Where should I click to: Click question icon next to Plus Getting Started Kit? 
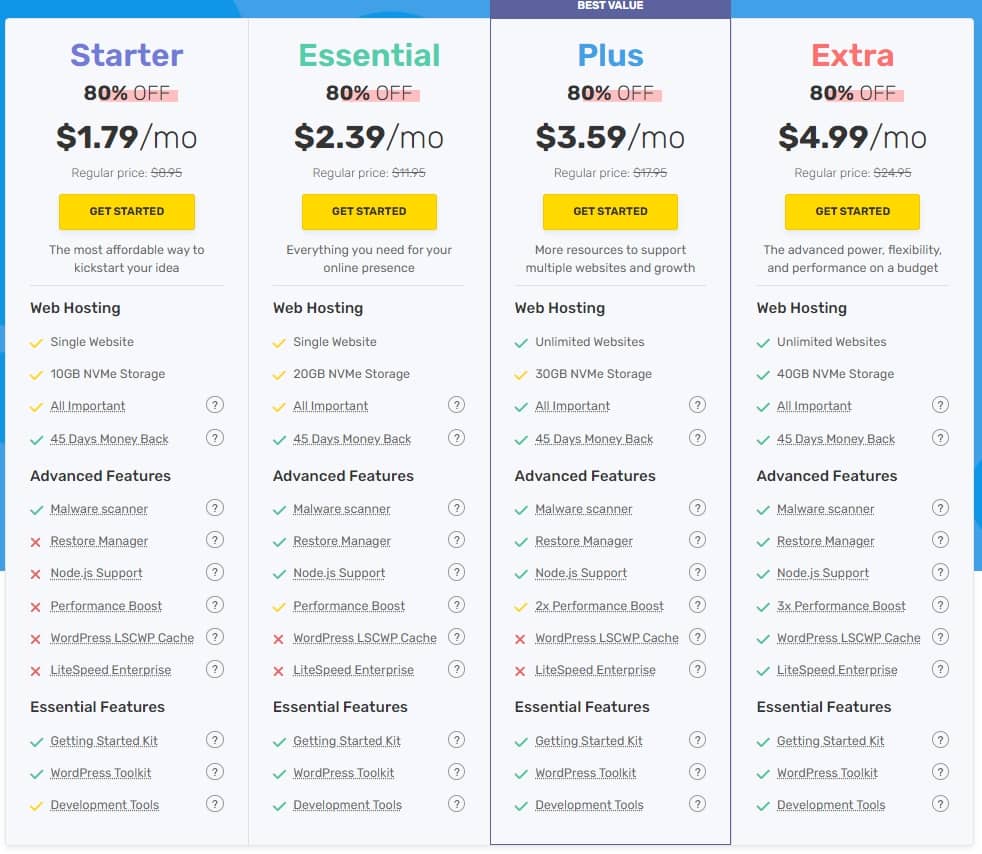(x=698, y=740)
